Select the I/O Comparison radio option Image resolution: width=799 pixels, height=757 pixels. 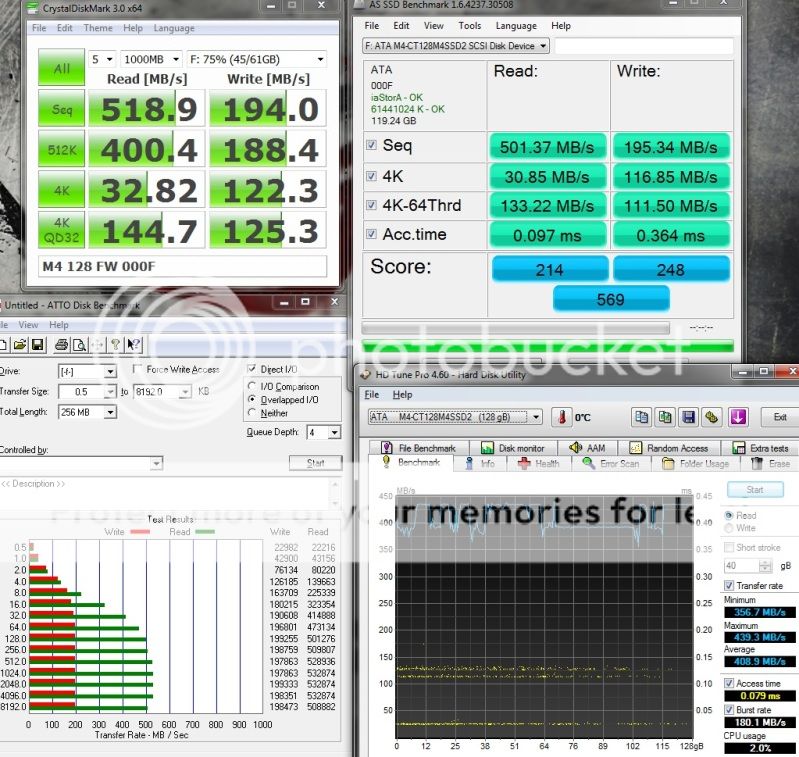252,387
